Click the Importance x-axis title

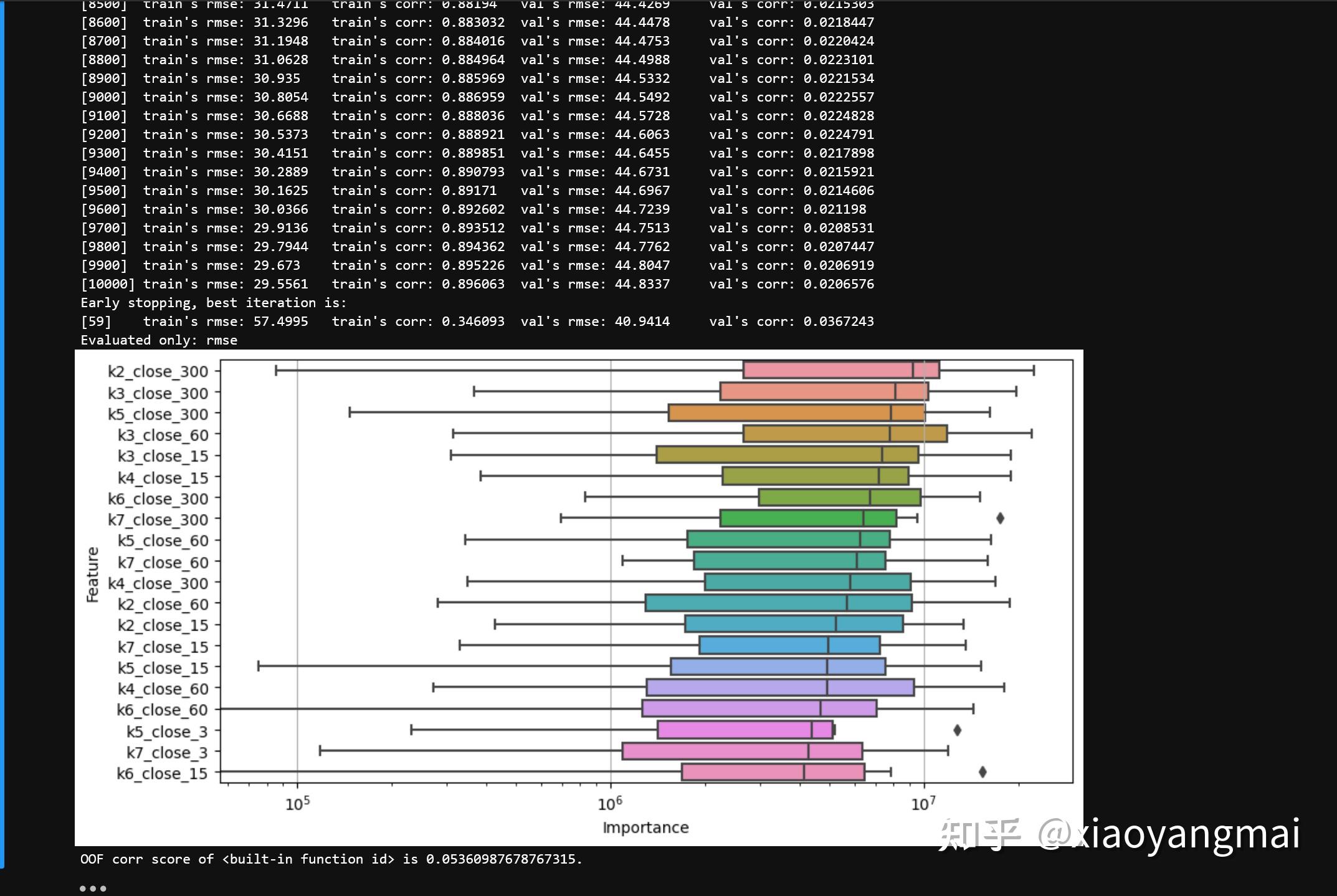(645, 827)
